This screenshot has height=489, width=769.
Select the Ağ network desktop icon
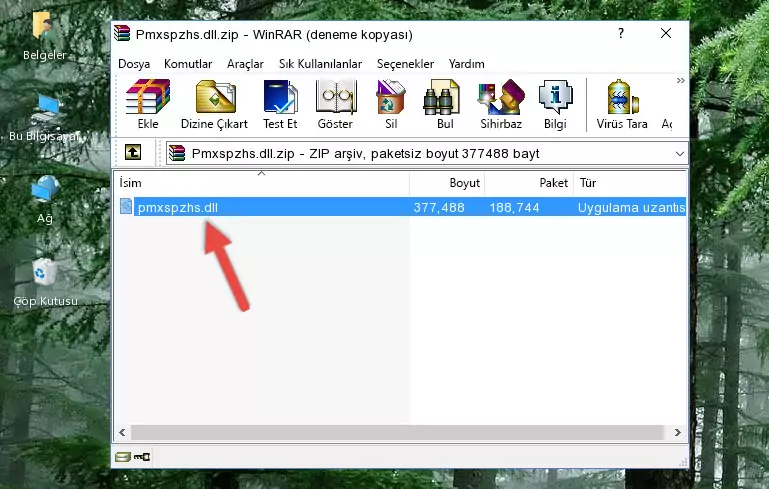point(45,200)
